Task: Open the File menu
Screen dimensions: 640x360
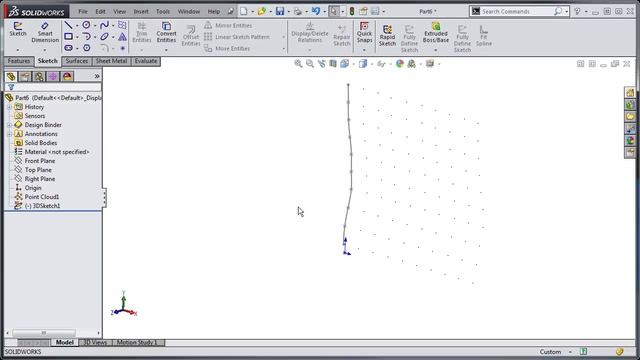Action: (x=83, y=11)
